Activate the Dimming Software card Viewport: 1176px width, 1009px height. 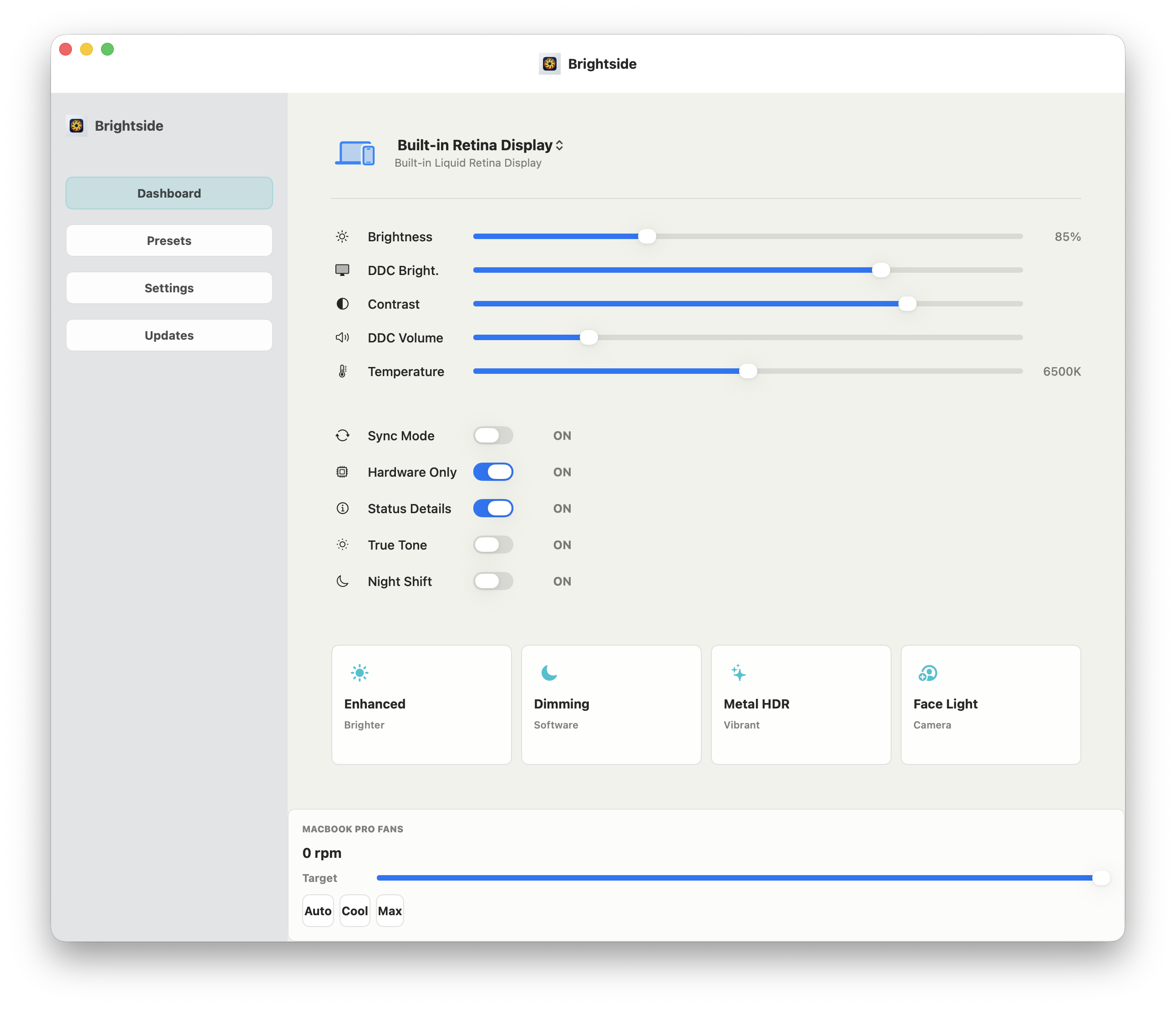click(x=611, y=705)
